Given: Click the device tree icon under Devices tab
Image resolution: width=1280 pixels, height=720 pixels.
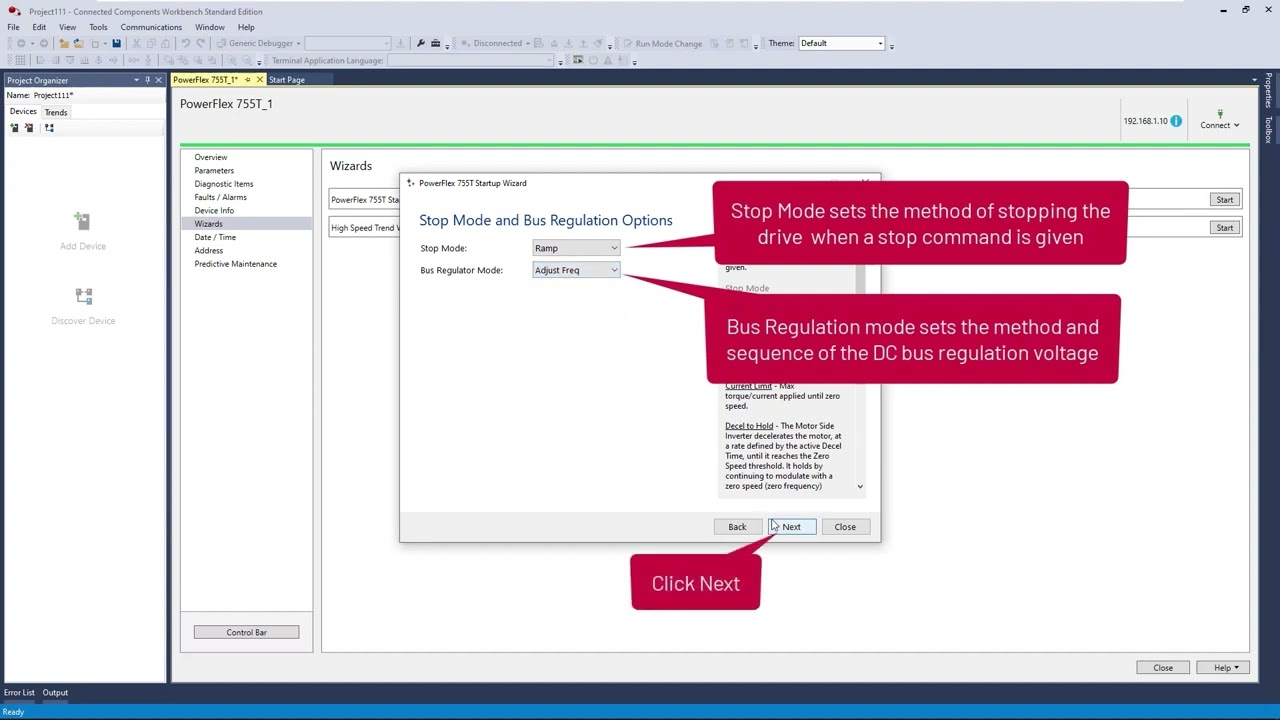Looking at the screenshot, I should (49, 128).
